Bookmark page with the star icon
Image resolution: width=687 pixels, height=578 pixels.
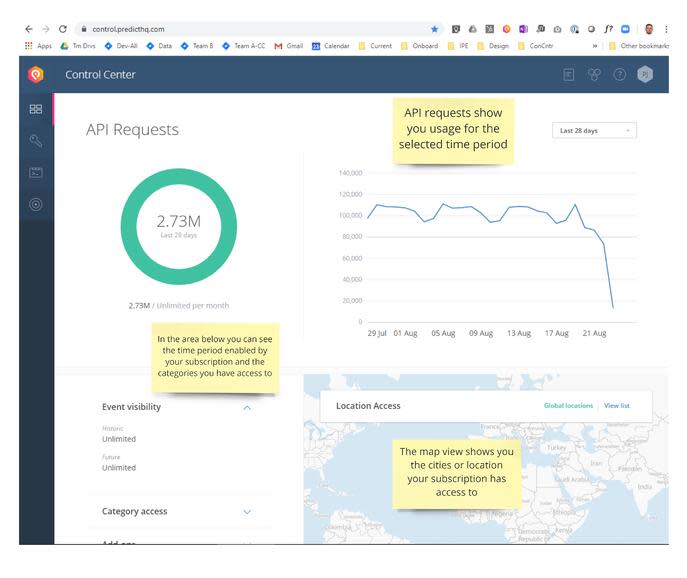click(434, 29)
